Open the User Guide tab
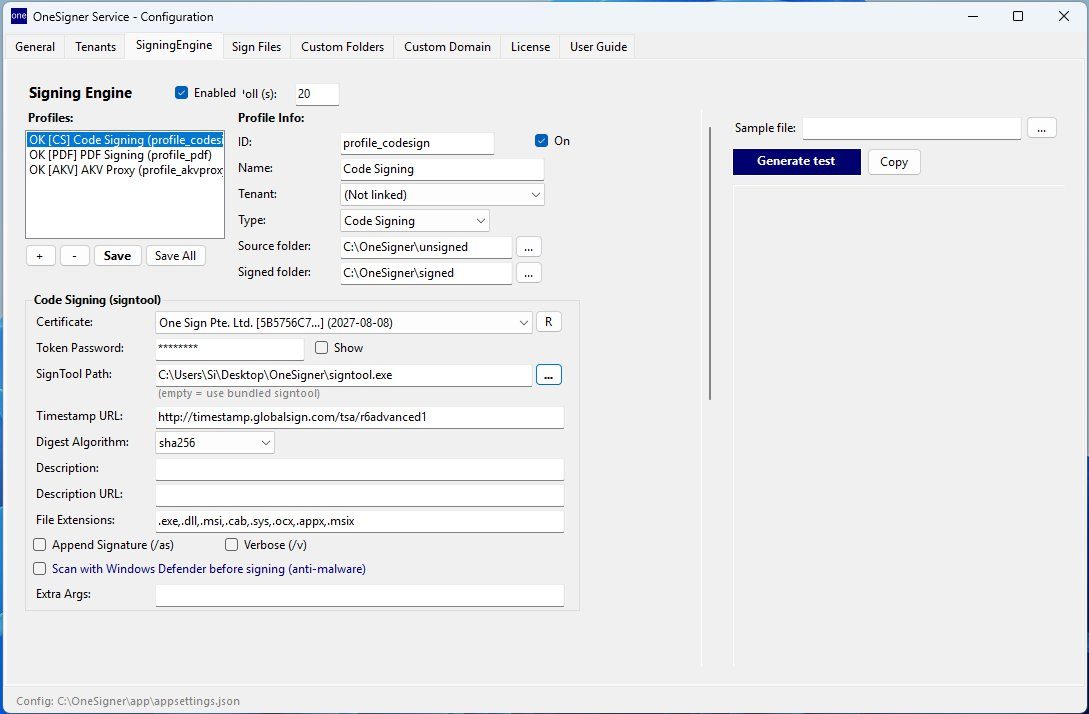The height and width of the screenshot is (714, 1089). pos(598,47)
